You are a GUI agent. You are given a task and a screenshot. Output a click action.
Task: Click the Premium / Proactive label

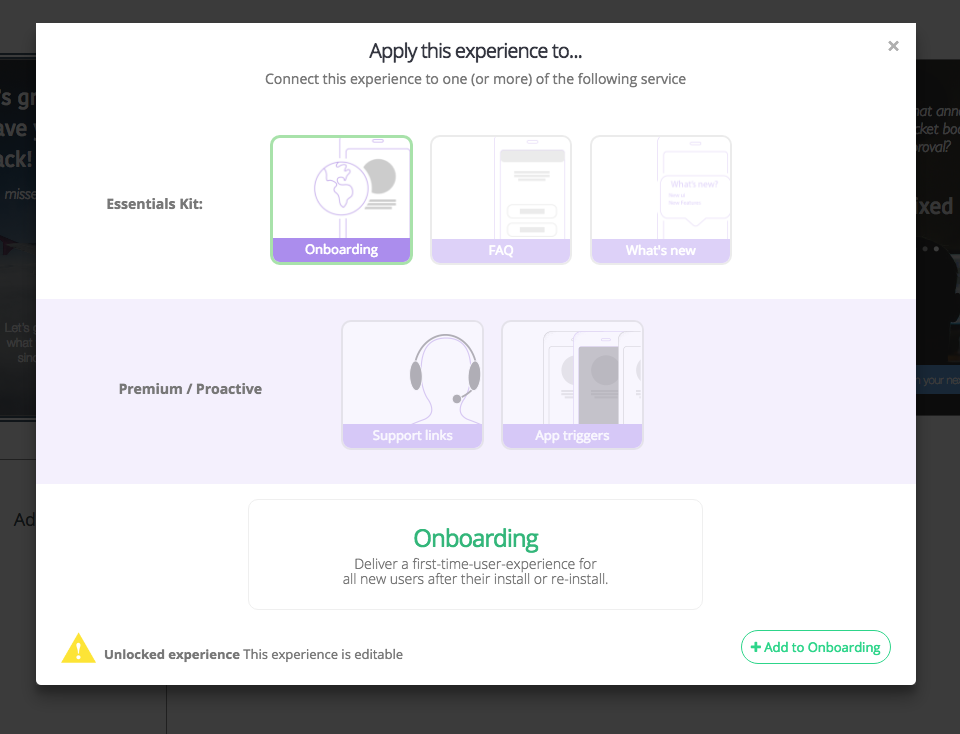click(x=190, y=389)
